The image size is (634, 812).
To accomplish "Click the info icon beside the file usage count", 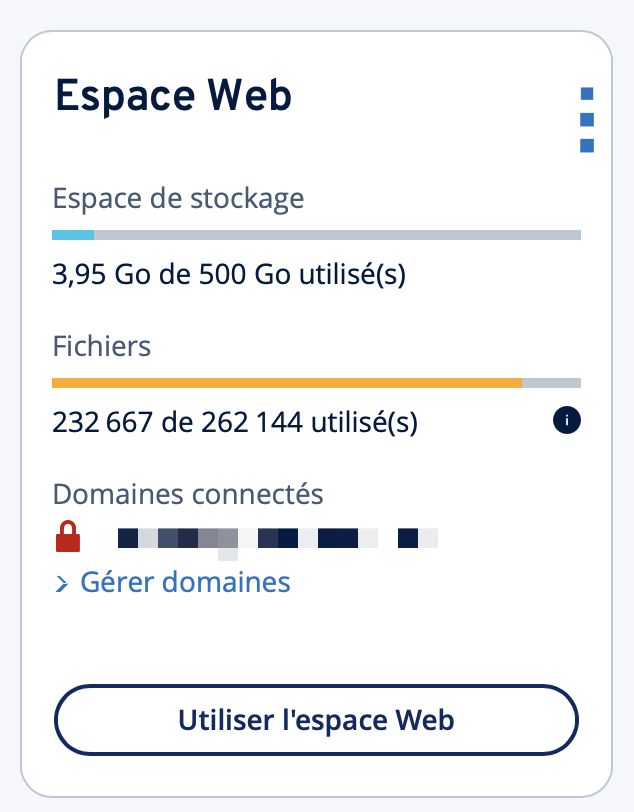I will [x=565, y=421].
